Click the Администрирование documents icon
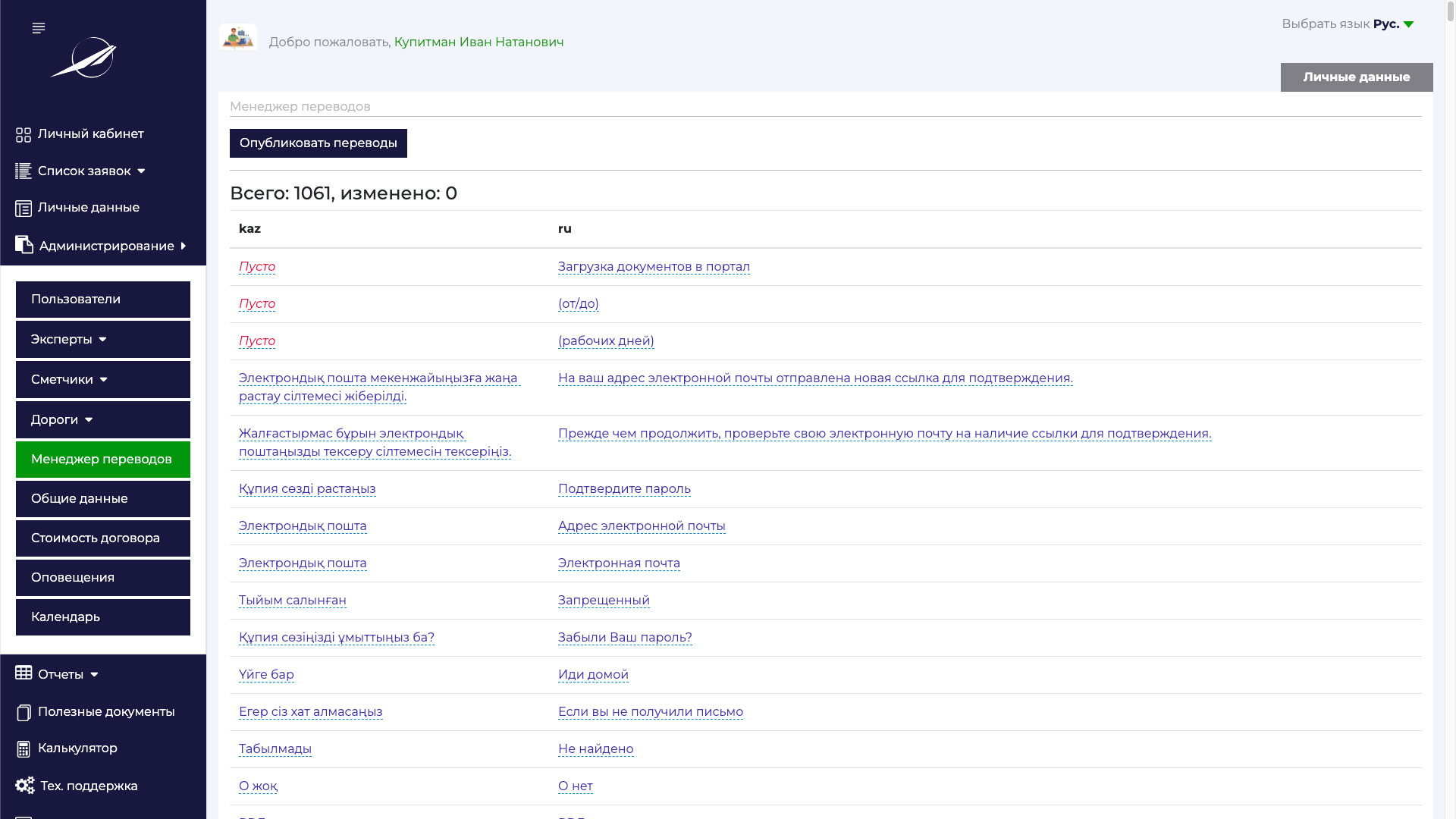 tap(24, 245)
